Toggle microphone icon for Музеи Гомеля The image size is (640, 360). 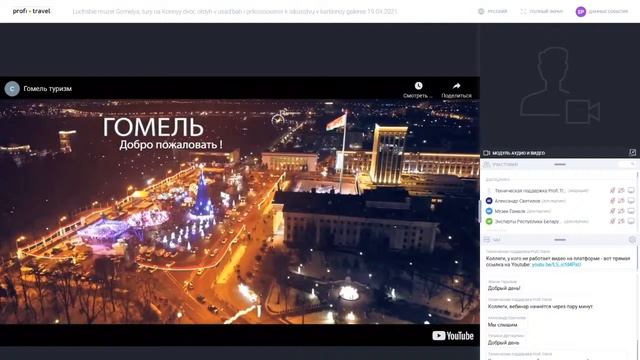coord(612,211)
